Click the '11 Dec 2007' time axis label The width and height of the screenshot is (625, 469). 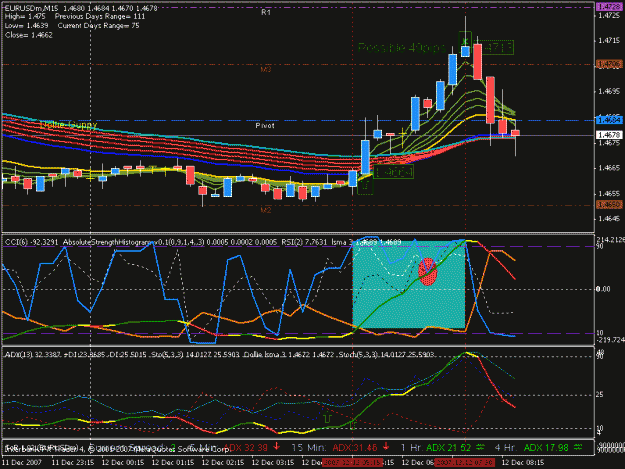coord(22,463)
